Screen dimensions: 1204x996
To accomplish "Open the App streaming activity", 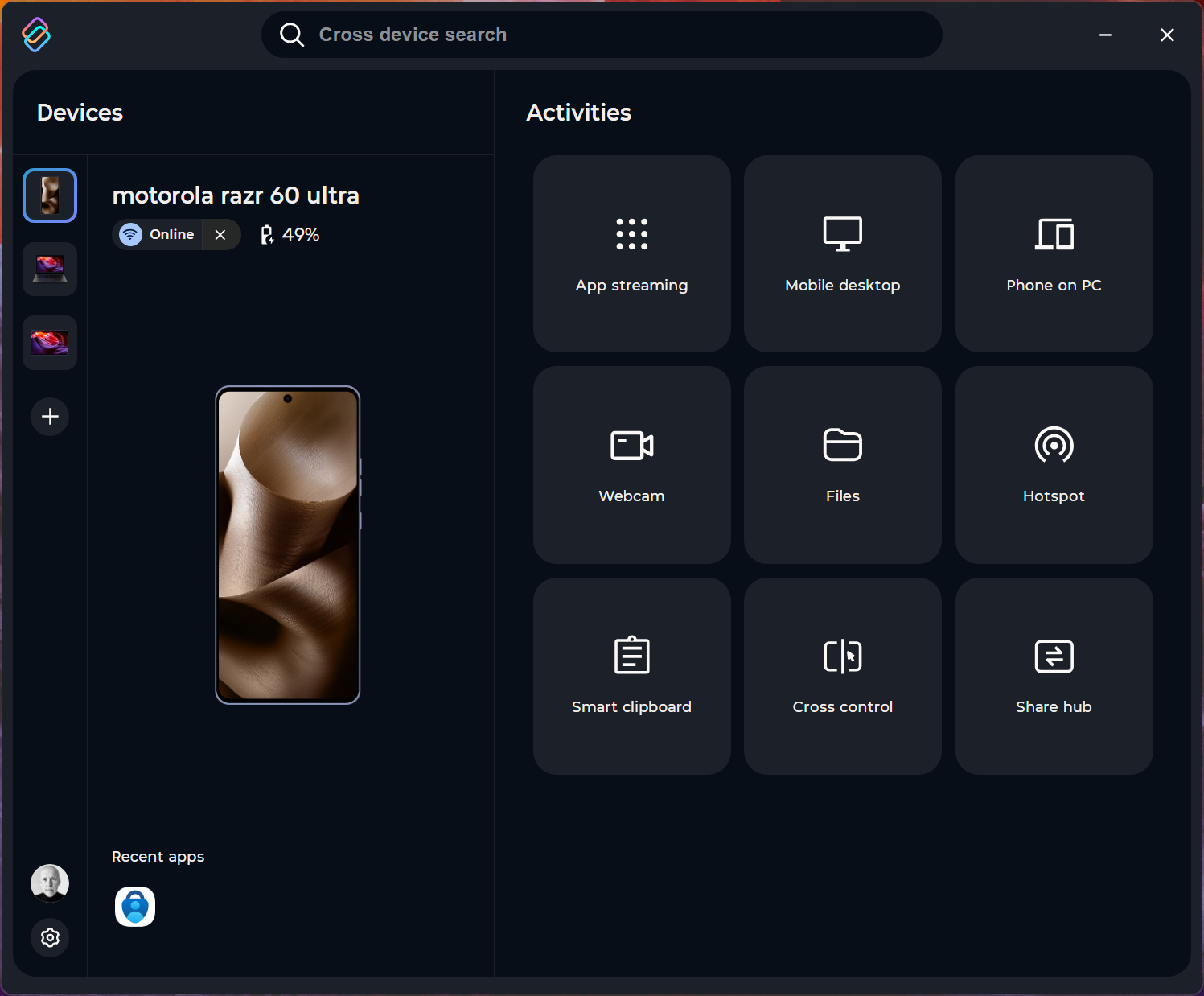I will [631, 253].
